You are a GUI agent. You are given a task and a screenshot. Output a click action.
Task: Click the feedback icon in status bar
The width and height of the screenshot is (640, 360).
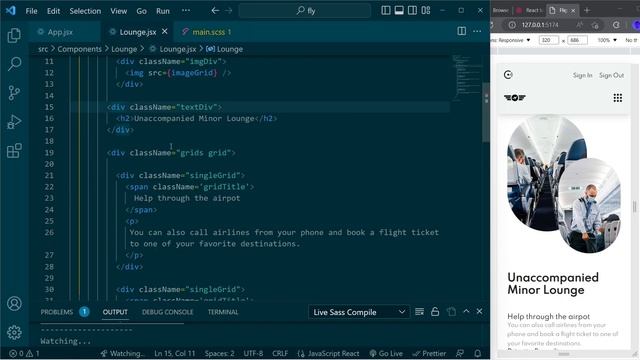click(x=460, y=353)
